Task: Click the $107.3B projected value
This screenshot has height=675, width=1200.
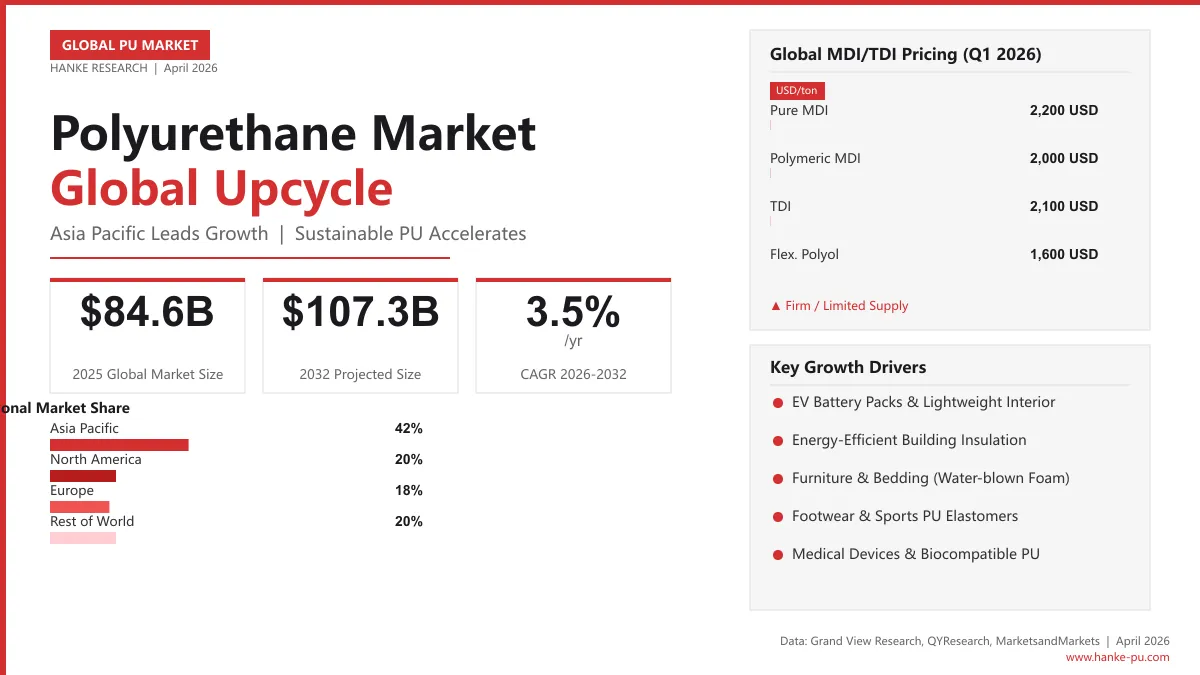Action: (360, 313)
